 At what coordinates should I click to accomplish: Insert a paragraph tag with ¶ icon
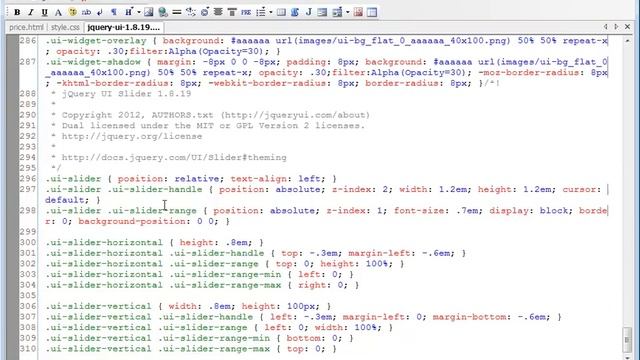pos(114,12)
